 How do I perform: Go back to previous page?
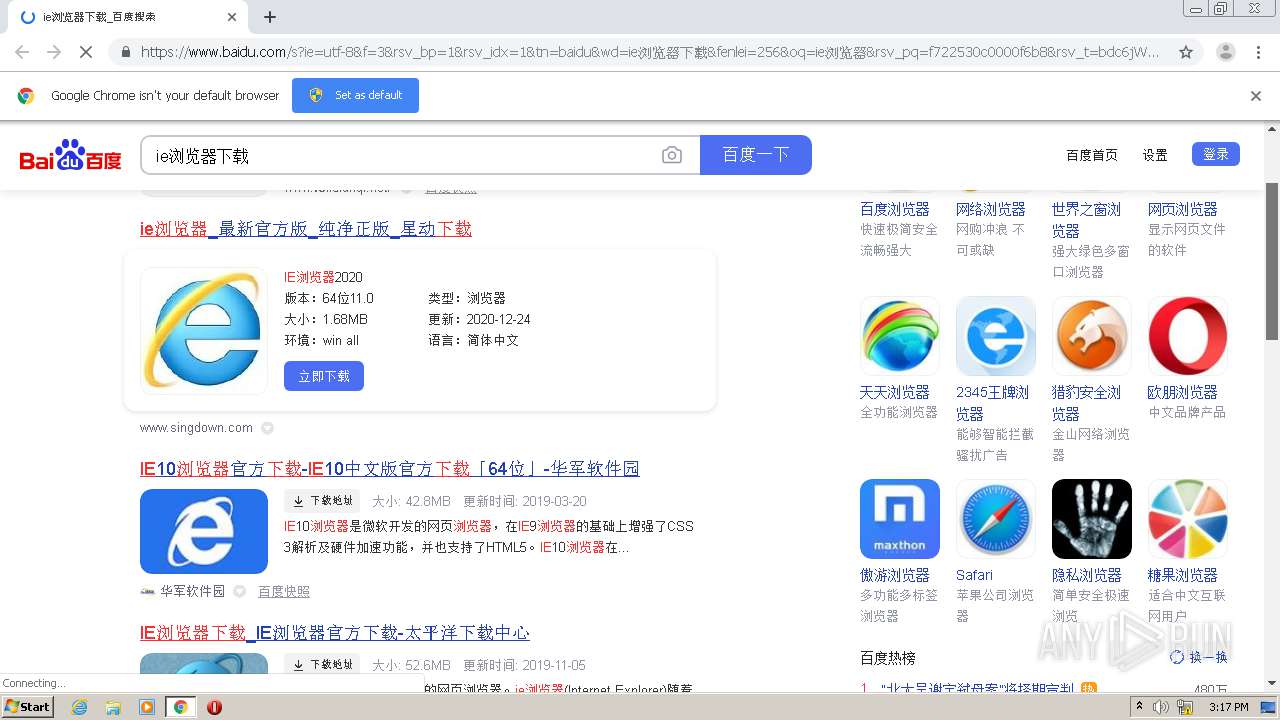[x=22, y=52]
